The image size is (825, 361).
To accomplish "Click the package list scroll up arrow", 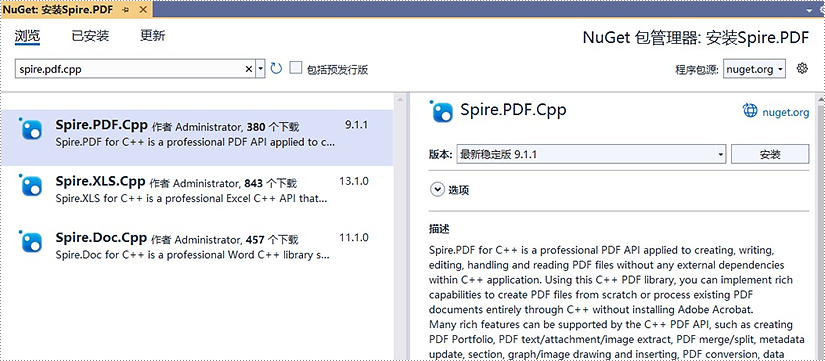I will click(x=400, y=99).
